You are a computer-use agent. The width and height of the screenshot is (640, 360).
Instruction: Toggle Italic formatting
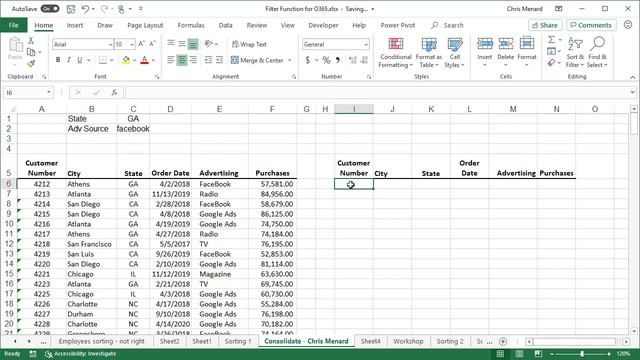tap(69, 60)
